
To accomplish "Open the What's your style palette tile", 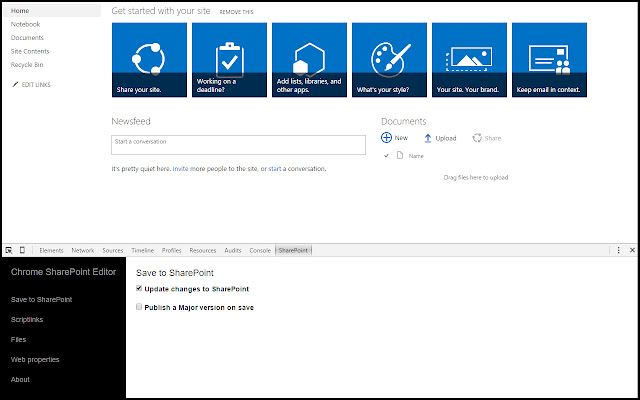I will tap(389, 60).
